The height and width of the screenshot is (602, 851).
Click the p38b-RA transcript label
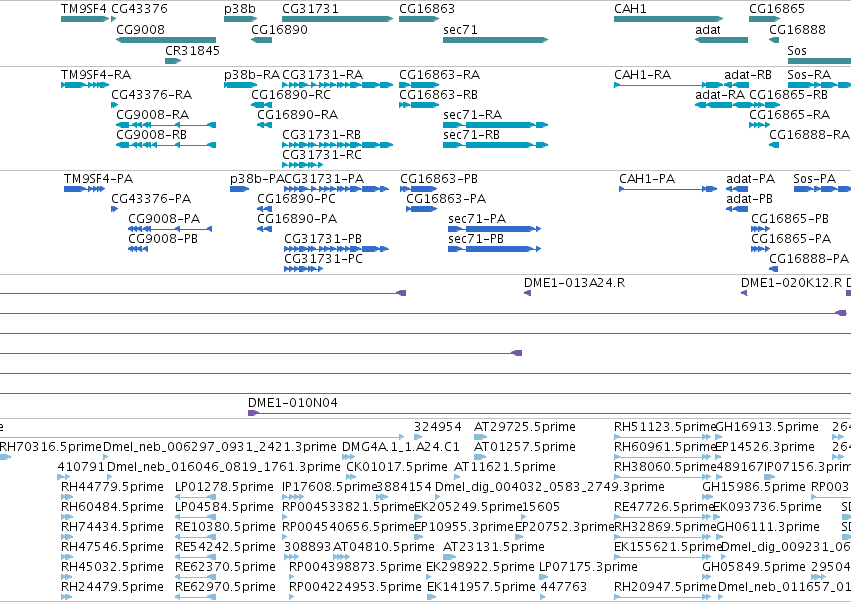252,74
